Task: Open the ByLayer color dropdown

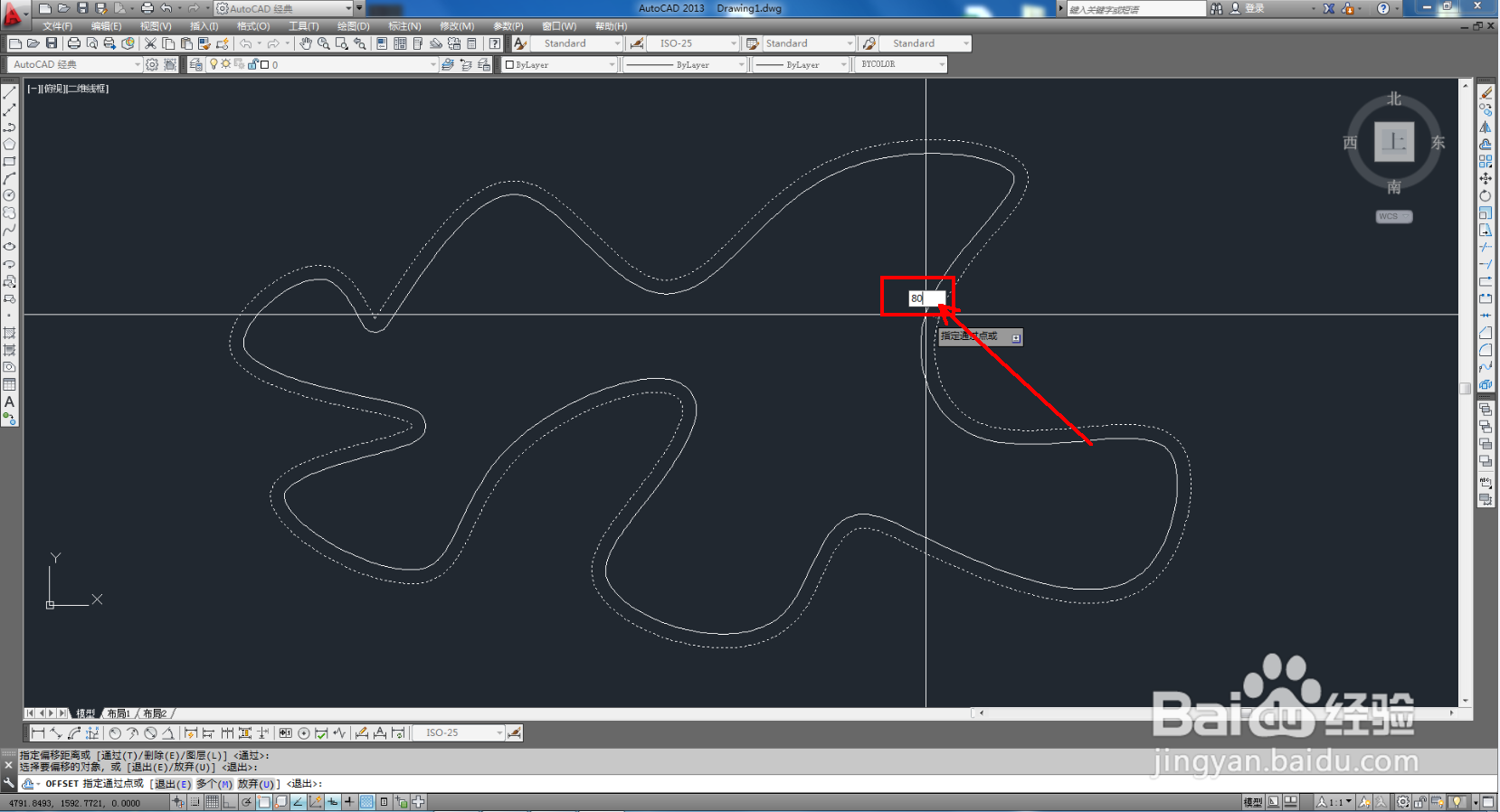Action: click(559, 65)
